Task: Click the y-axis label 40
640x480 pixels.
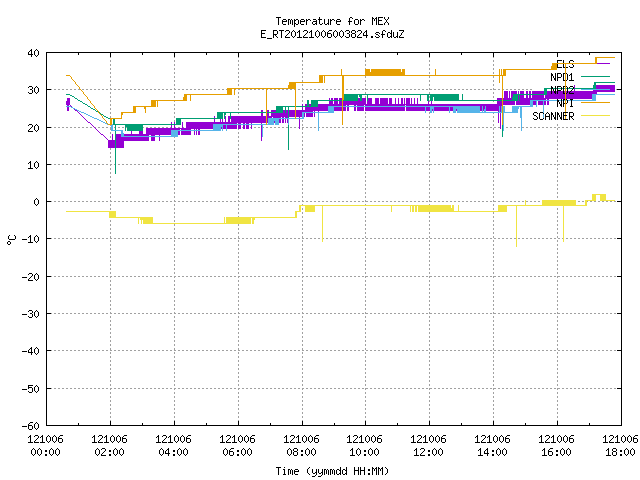Action: click(x=33, y=53)
